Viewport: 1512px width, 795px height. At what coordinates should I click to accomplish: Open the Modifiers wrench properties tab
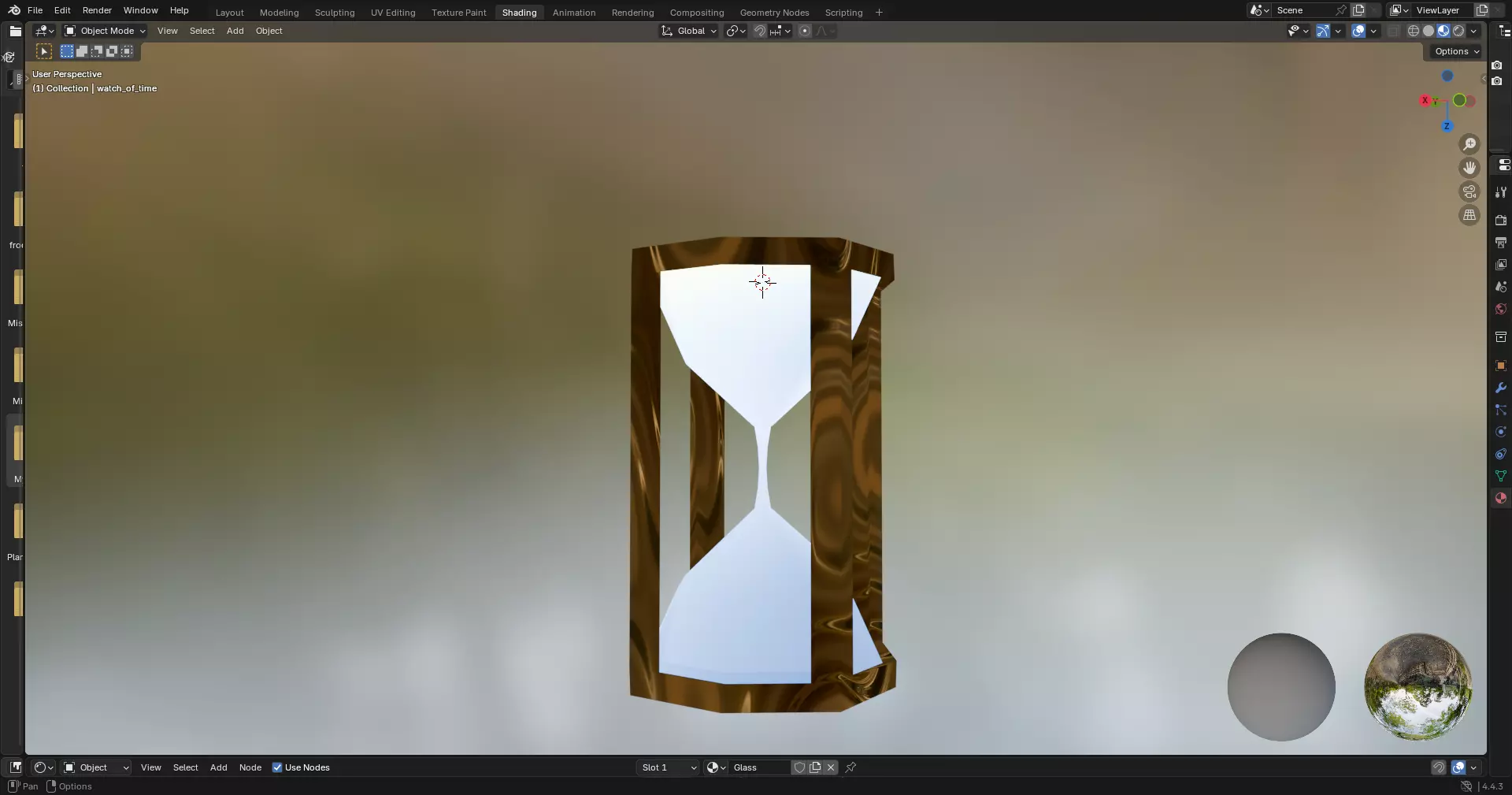tap(1501, 388)
